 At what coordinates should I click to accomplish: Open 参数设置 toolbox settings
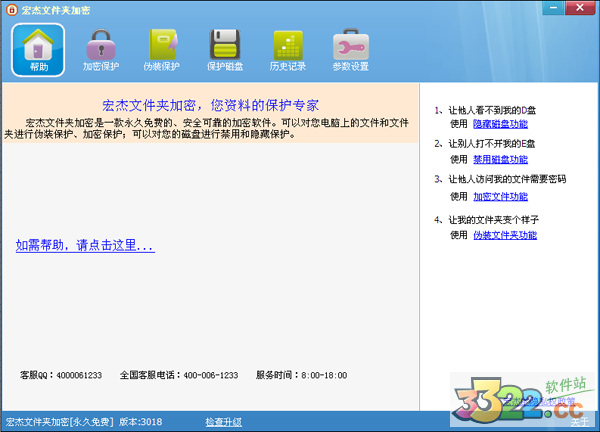(x=351, y=50)
